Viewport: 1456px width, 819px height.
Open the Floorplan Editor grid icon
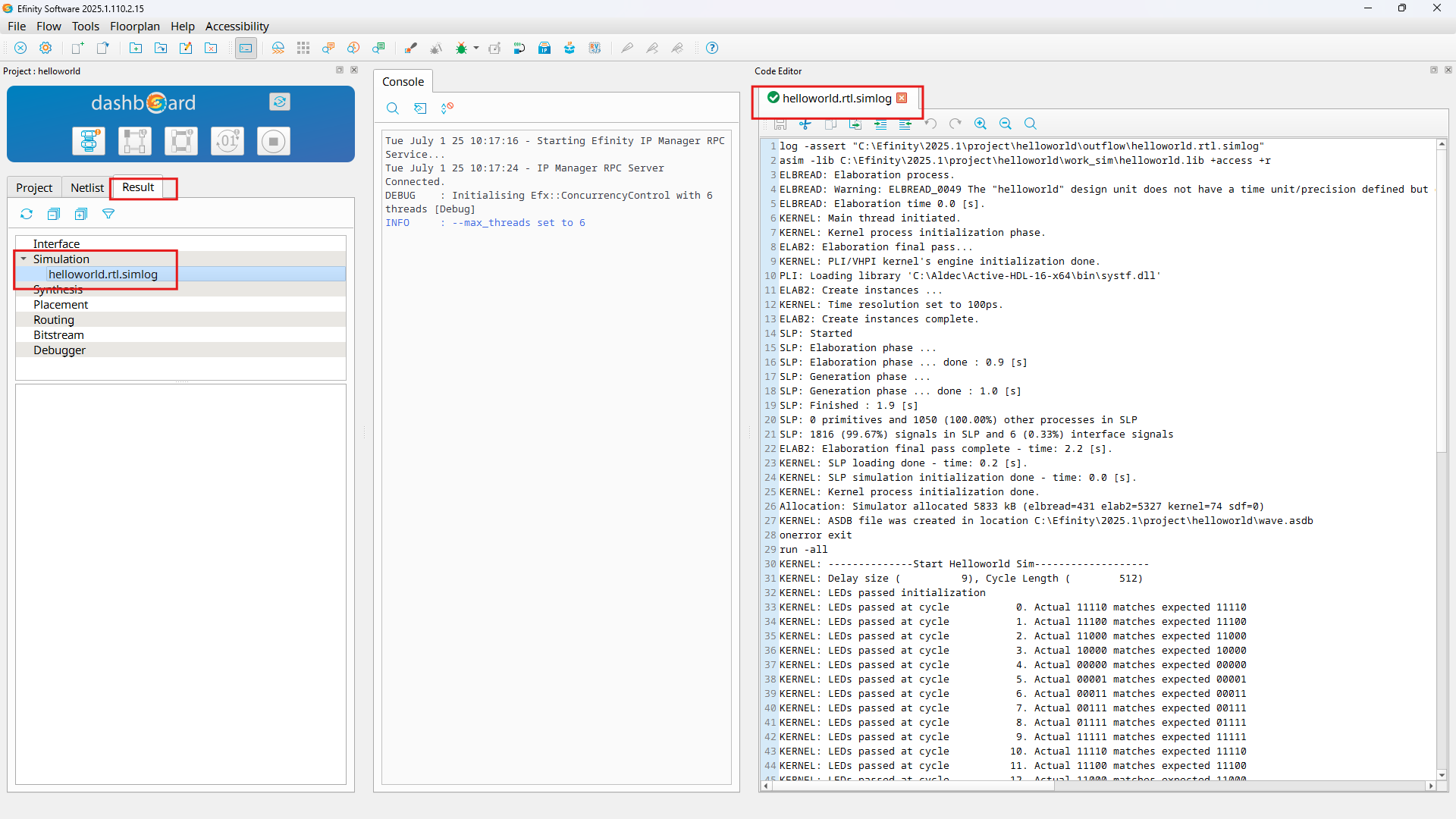[303, 48]
